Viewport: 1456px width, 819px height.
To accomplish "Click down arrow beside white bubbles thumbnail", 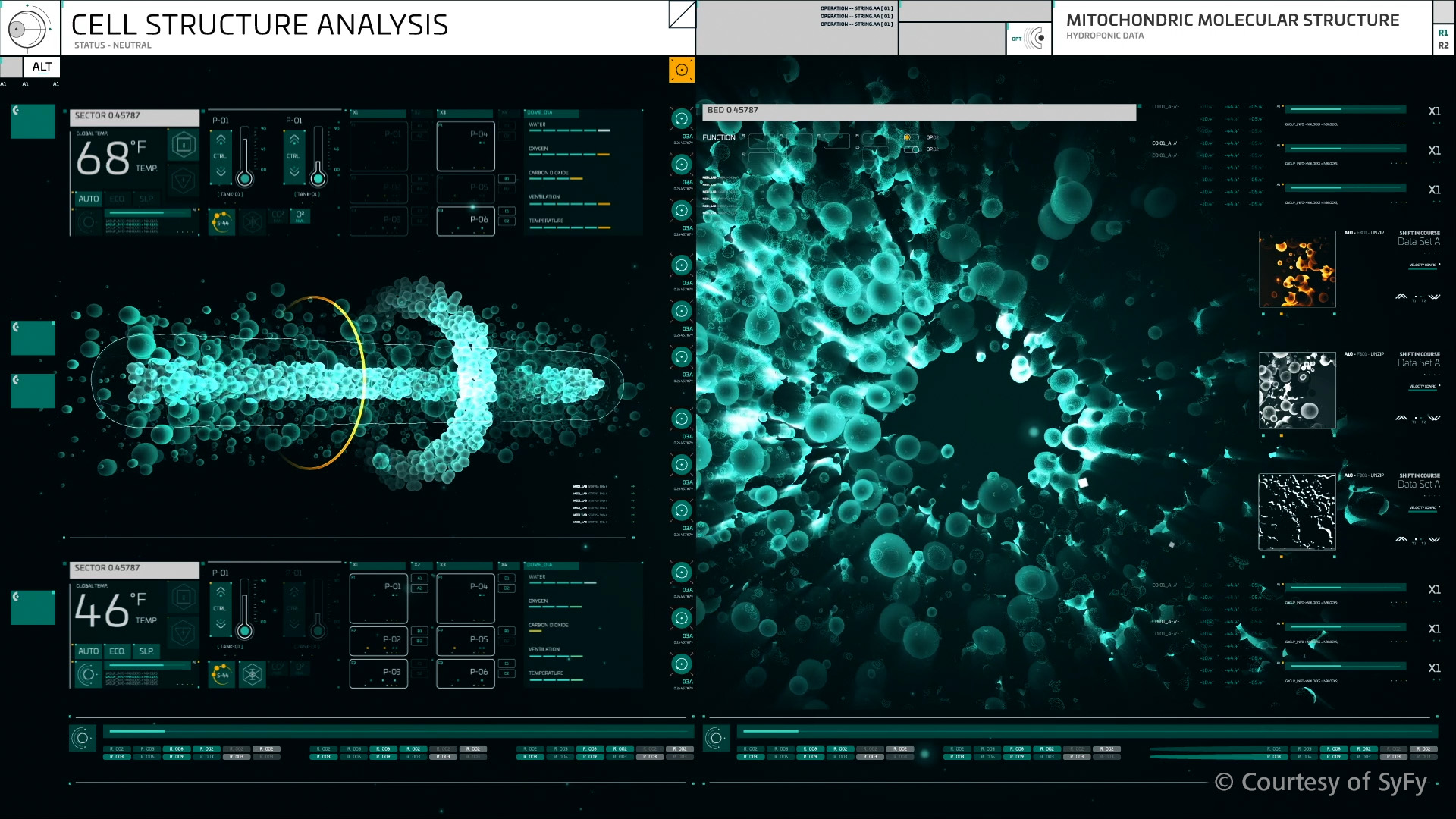I will (x=1434, y=419).
